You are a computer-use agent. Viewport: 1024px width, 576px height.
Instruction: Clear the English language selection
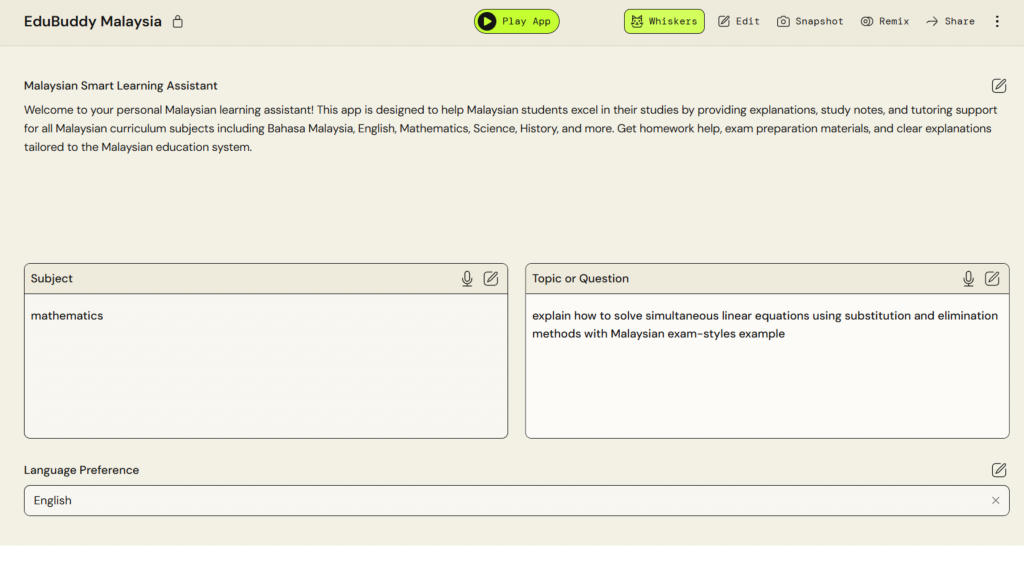(995, 500)
